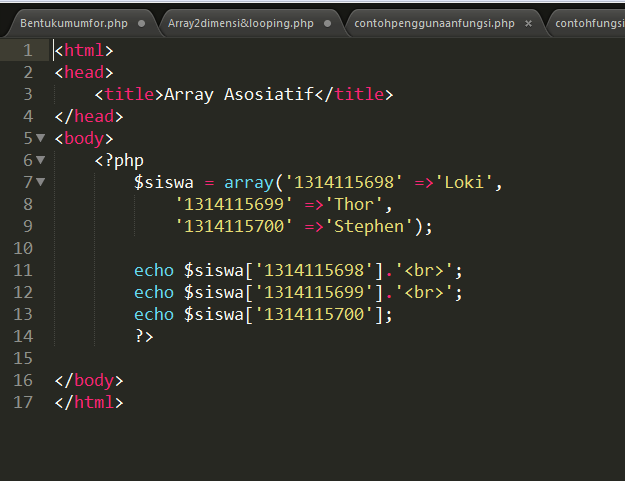Click 'Array Asosiatif' title text
The width and height of the screenshot is (625, 481).
pyautogui.click(x=239, y=94)
